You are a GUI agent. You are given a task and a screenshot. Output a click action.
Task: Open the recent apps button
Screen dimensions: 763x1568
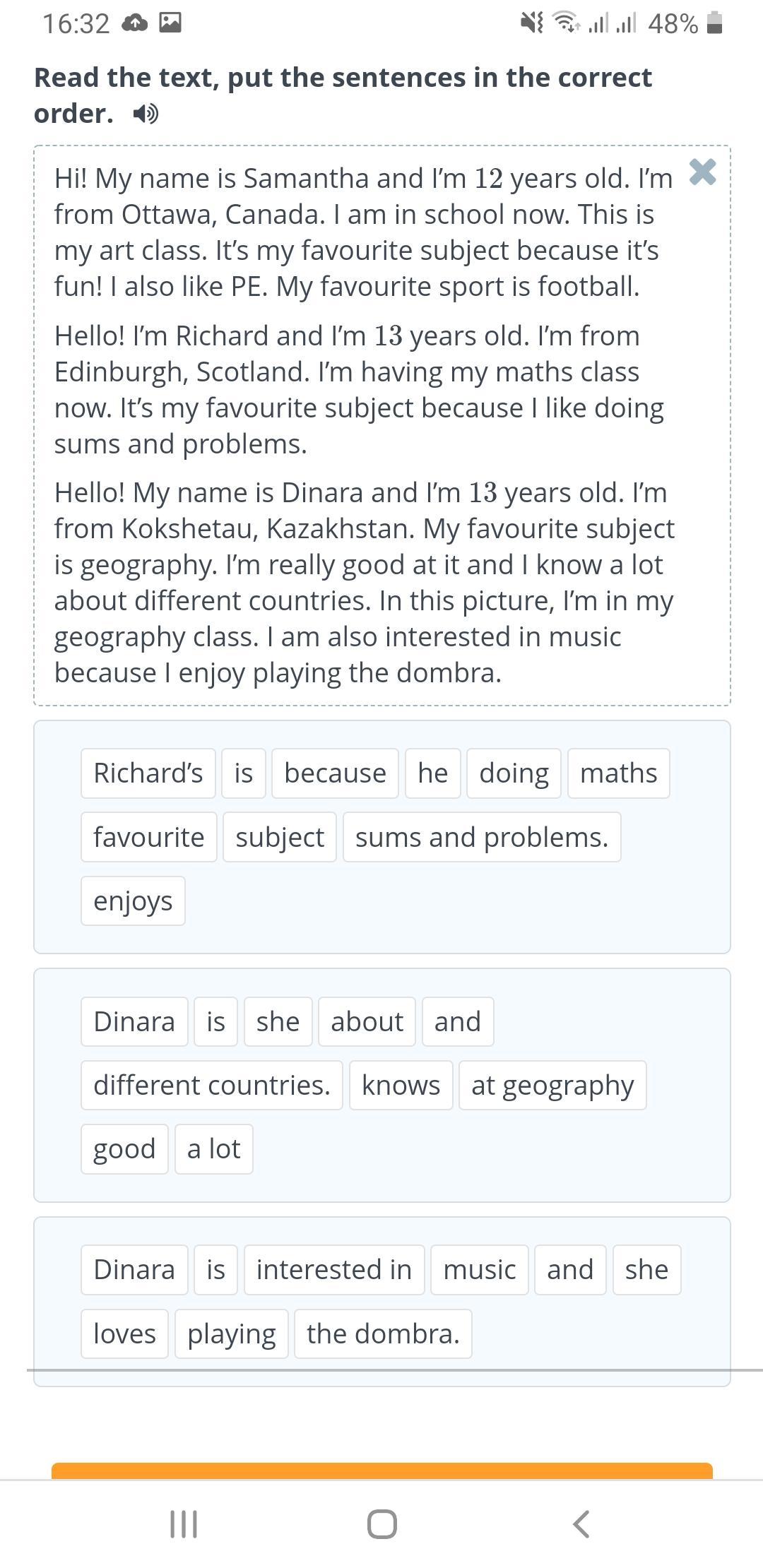point(184,1524)
